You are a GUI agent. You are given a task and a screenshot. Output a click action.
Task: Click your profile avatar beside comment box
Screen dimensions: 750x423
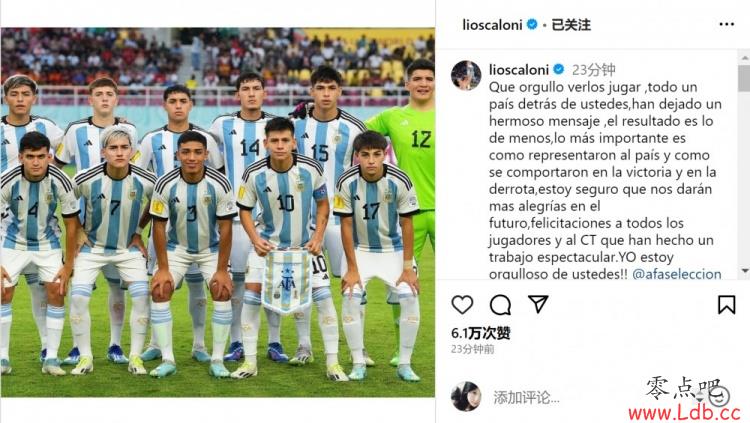coord(466,396)
